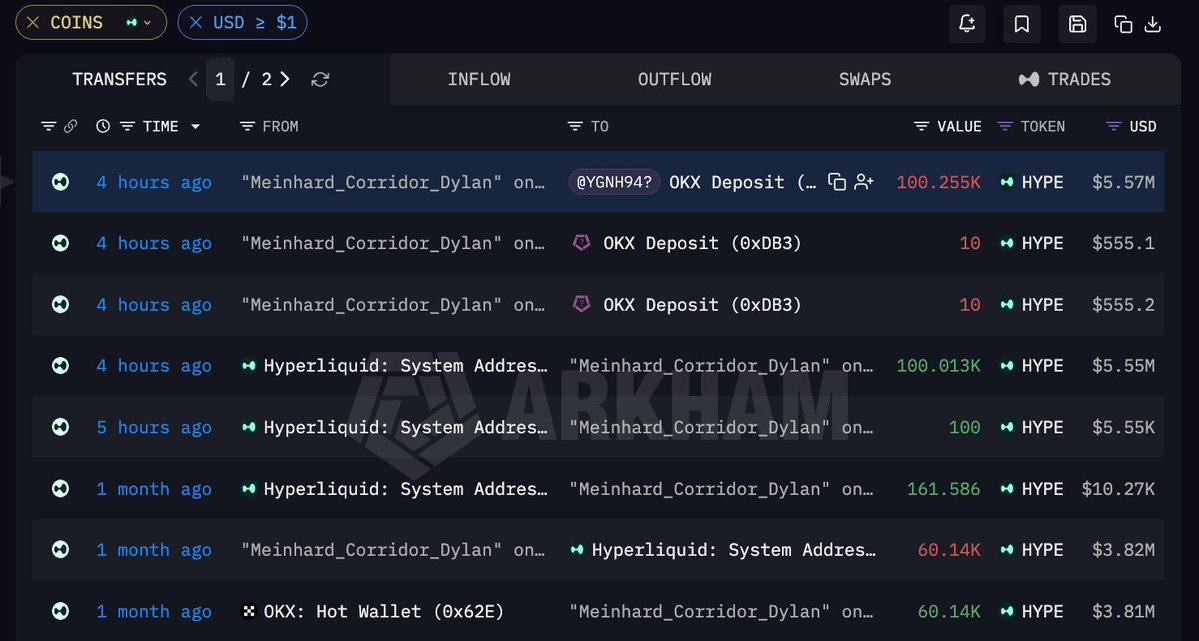Viewport: 1199px width, 641px height.
Task: Go to previous transfers page
Action: [x=193, y=80]
